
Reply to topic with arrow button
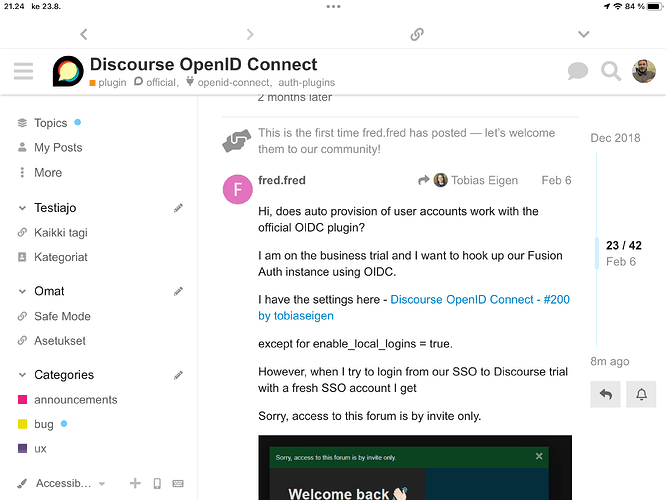[x=605, y=394]
